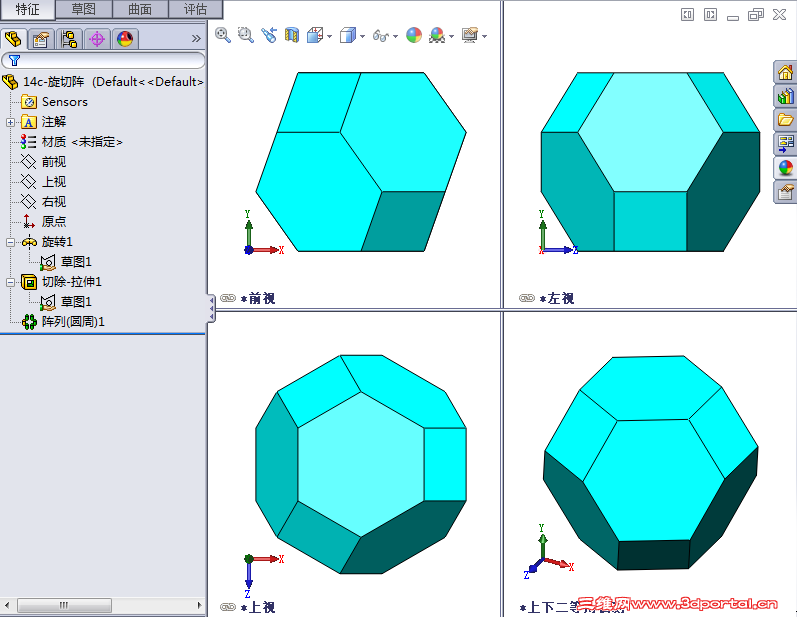Screen dimensions: 797x617
Task: Click the *上视 viewport label
Action: tap(258, 607)
